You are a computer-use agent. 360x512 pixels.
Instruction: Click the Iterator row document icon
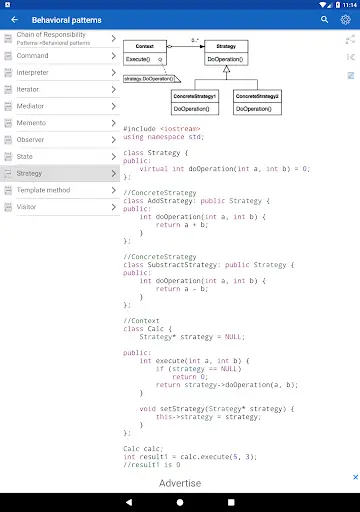click(x=8, y=89)
